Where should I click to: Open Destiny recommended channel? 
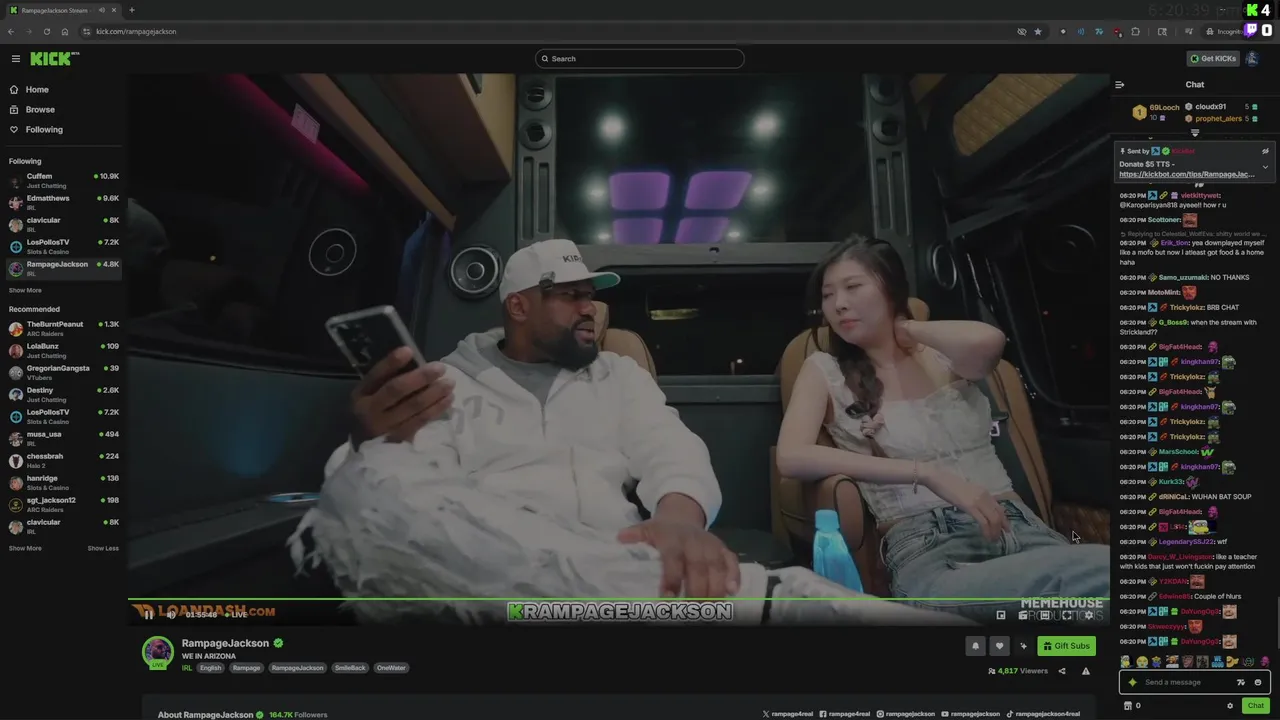tap(64, 394)
